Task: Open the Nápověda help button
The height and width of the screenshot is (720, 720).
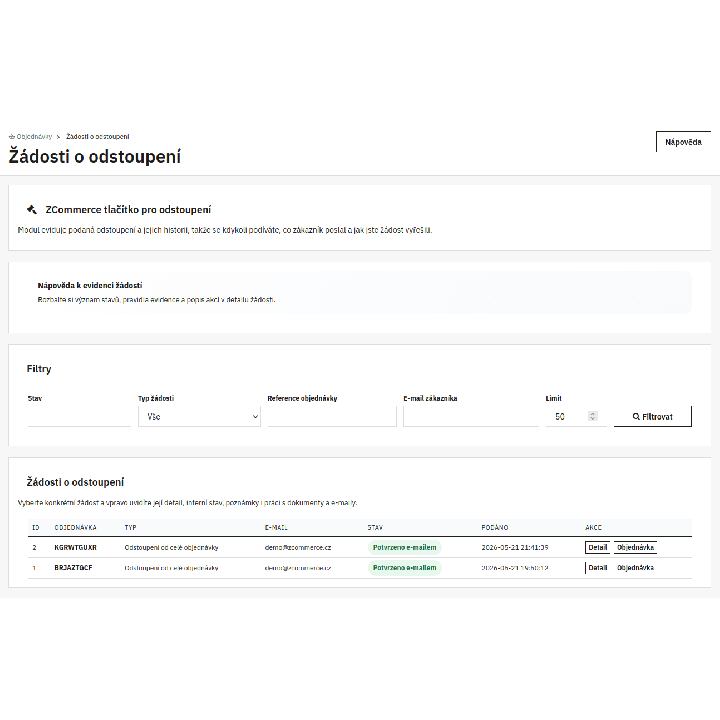Action: tap(683, 142)
